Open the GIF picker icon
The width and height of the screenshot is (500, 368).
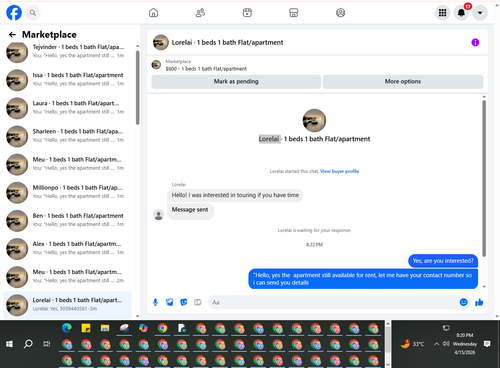click(198, 302)
